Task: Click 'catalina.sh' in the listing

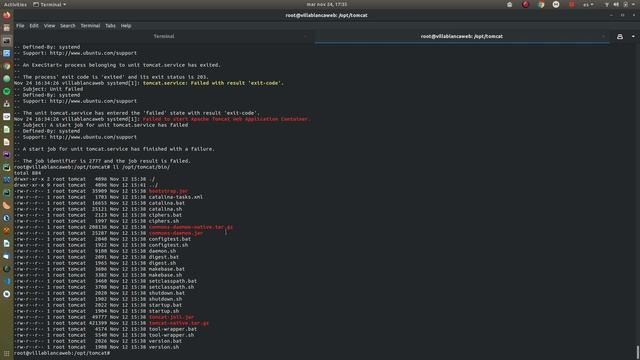Action: pyautogui.click(x=165, y=209)
